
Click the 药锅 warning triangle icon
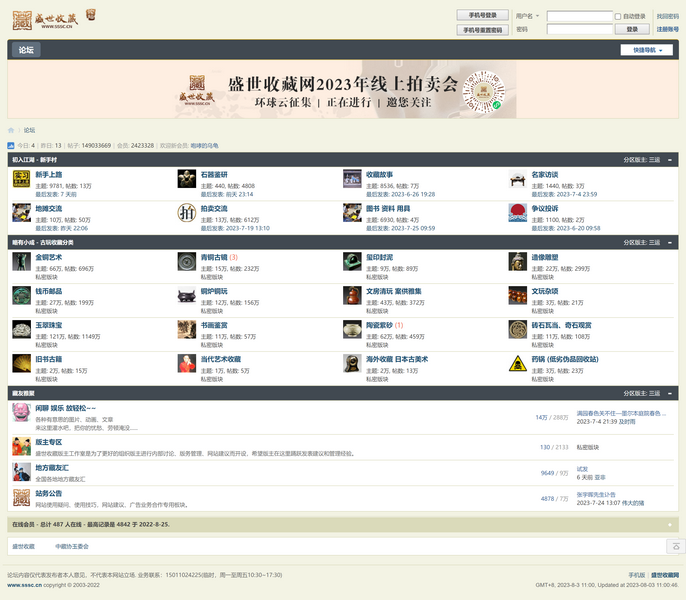(517, 363)
